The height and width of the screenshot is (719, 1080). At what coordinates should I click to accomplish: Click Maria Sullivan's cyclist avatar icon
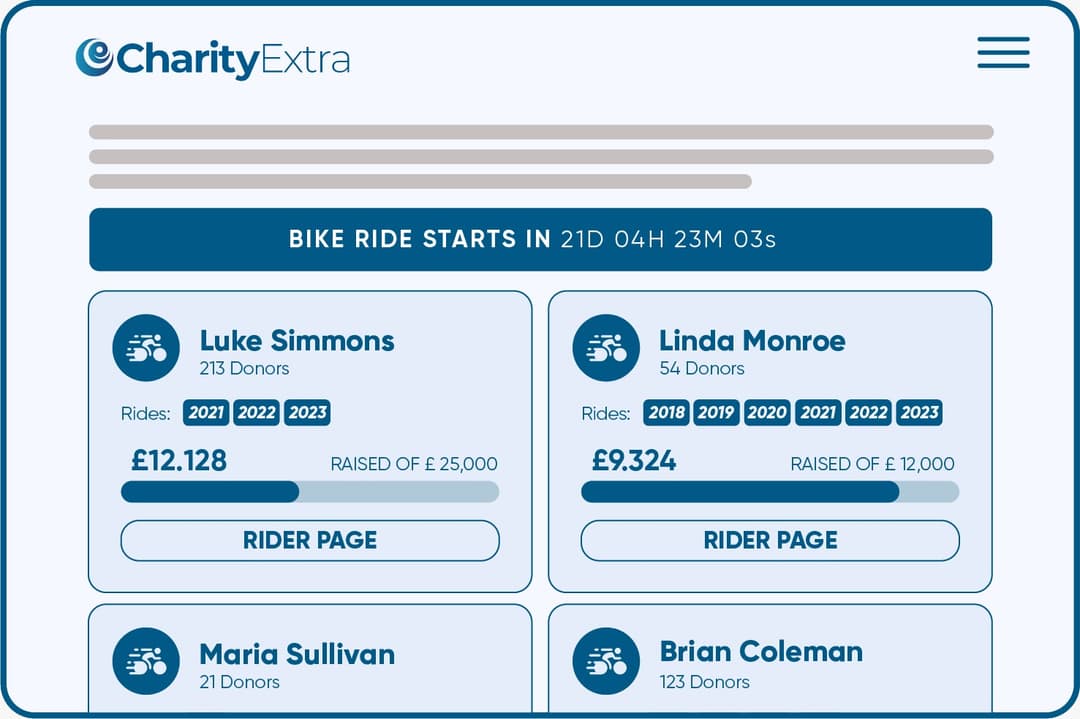coord(146,661)
